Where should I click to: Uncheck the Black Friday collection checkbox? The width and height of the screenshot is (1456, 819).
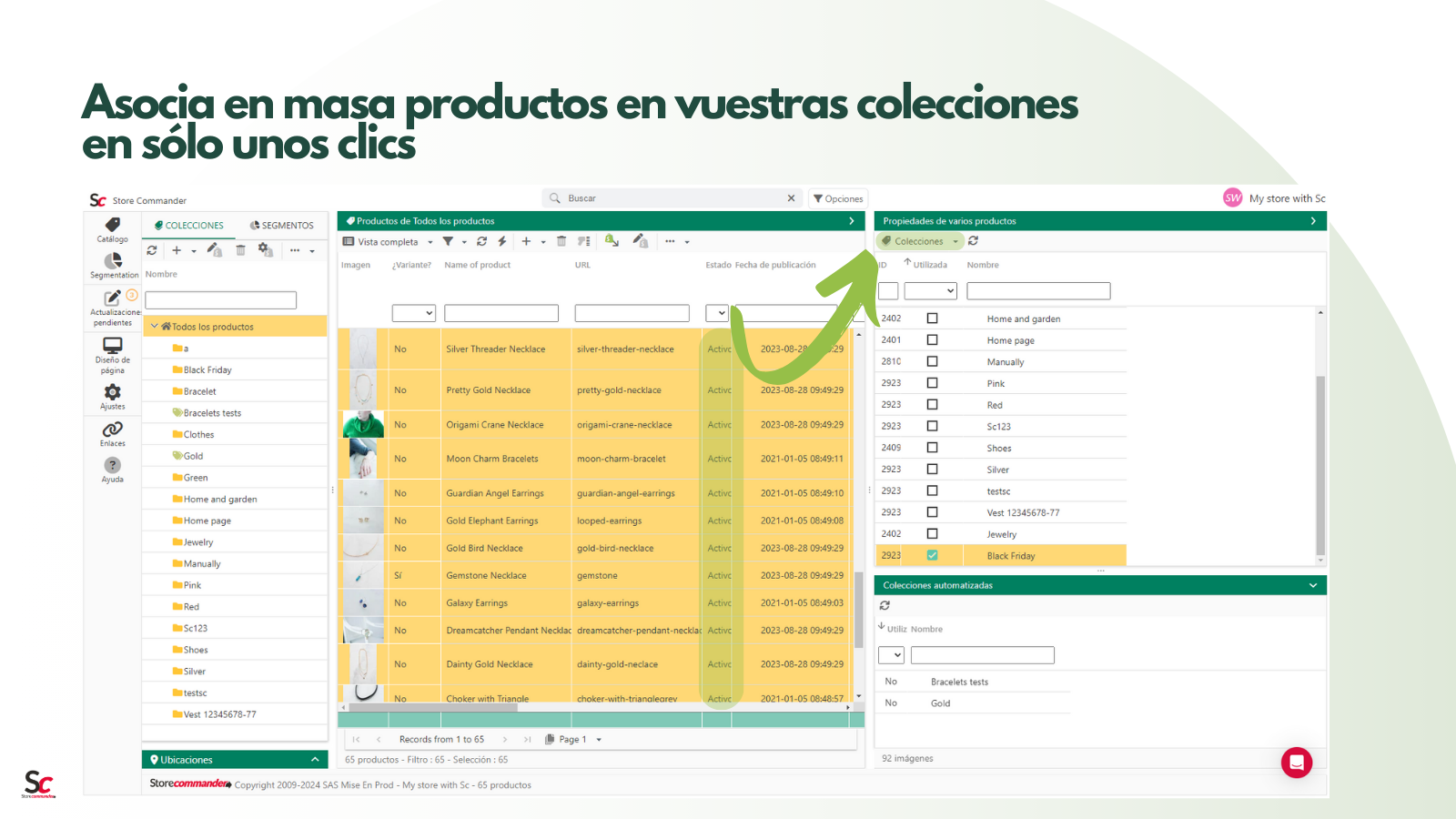point(932,555)
